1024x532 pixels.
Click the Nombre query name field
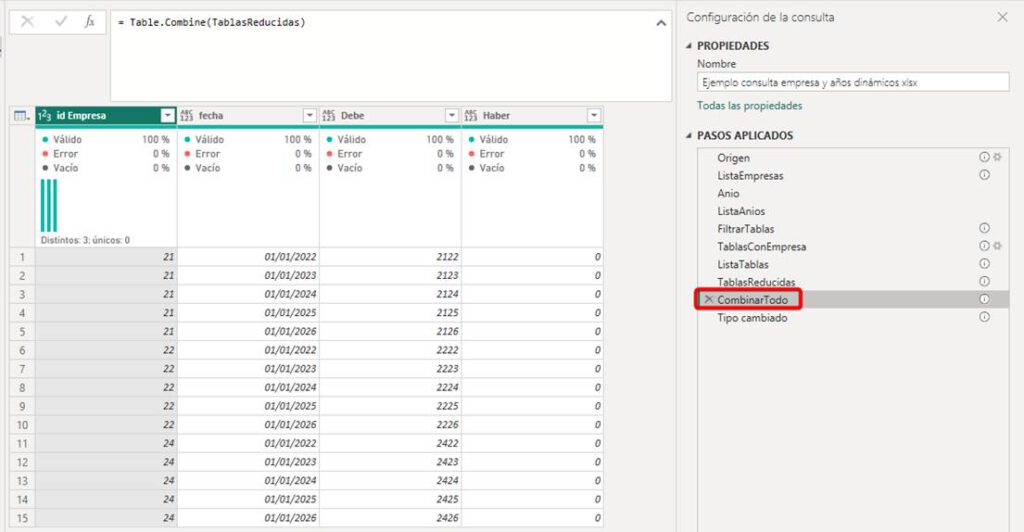[x=852, y=83]
